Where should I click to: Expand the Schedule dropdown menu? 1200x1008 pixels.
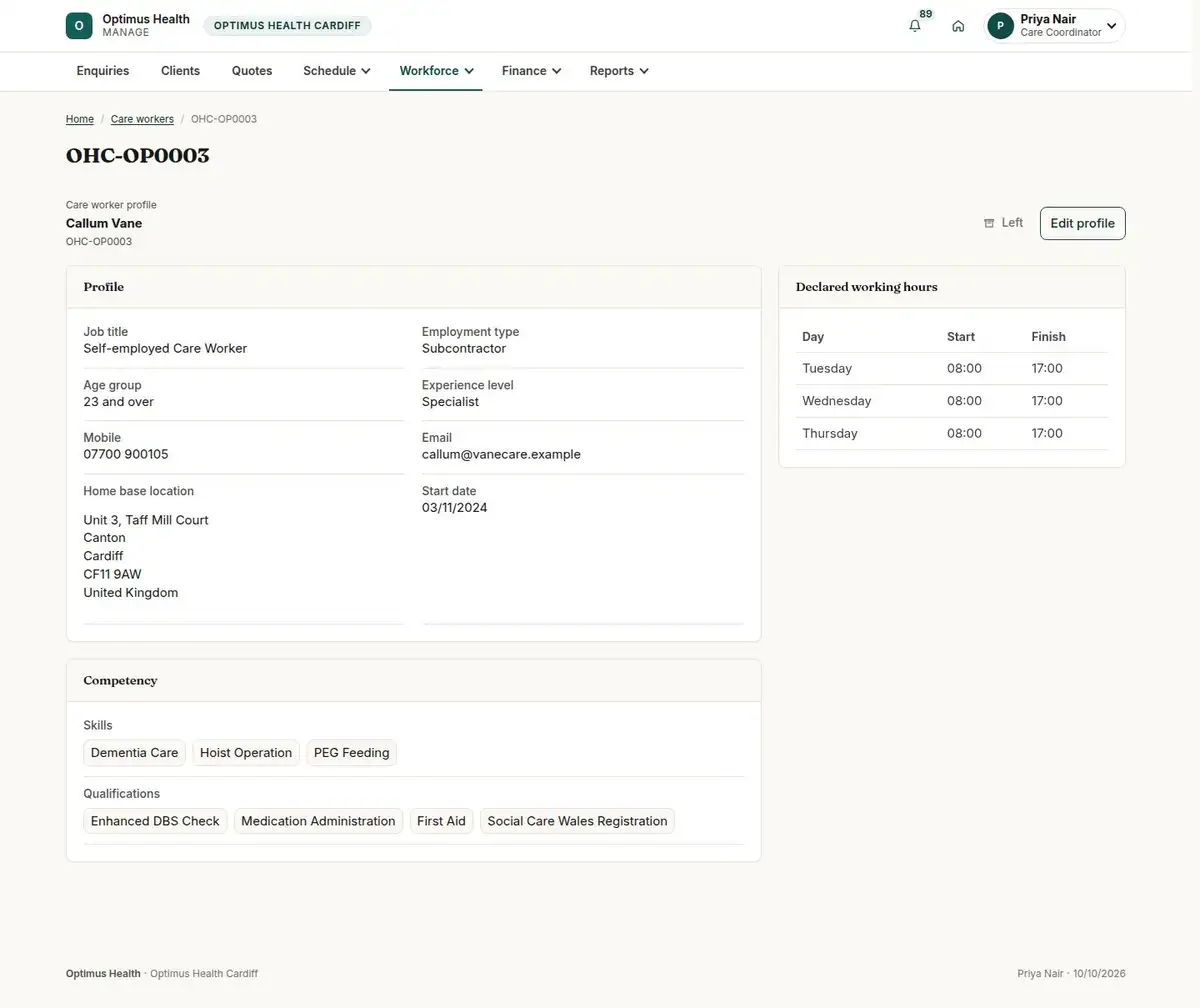click(337, 71)
